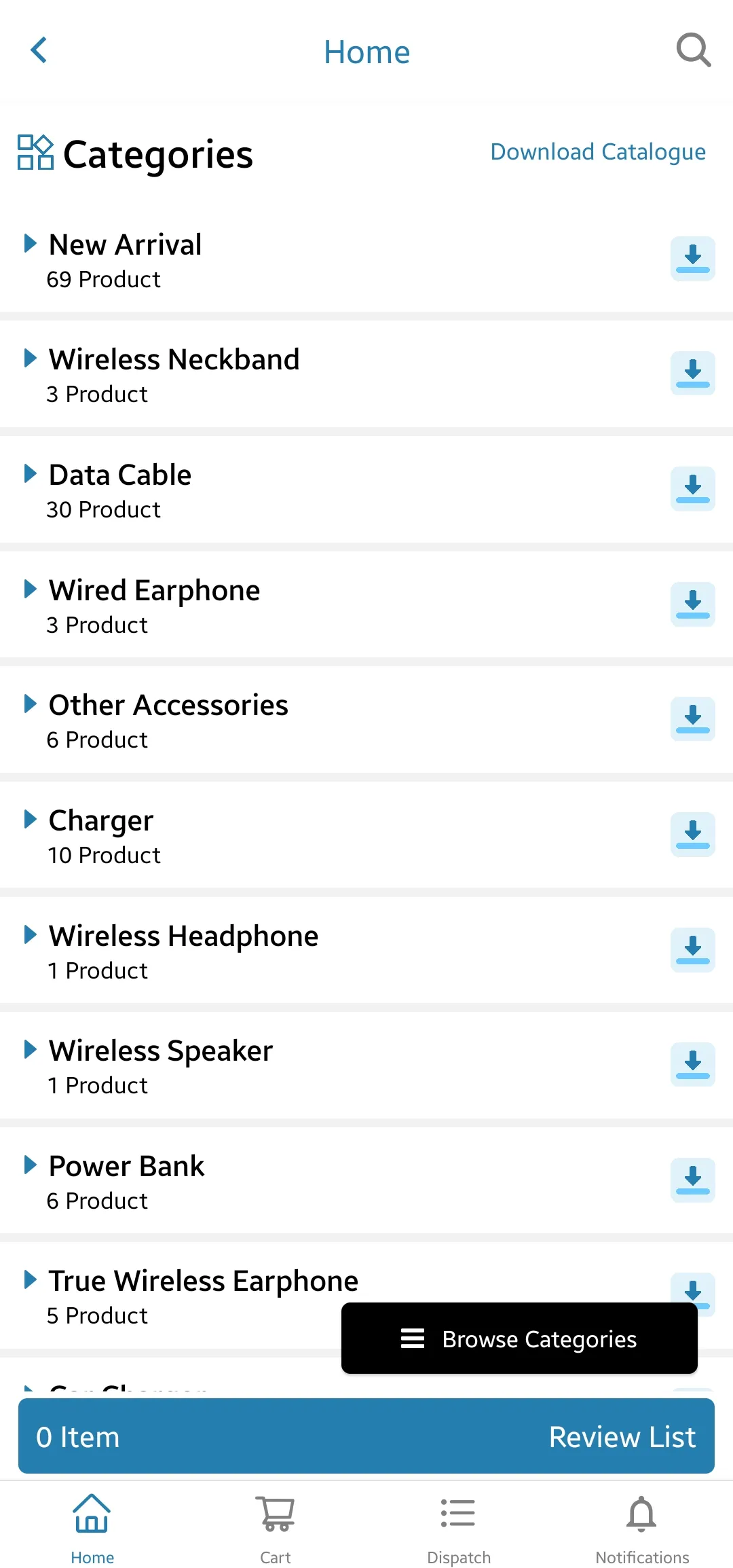Open the Browse Categories button

point(519,1338)
